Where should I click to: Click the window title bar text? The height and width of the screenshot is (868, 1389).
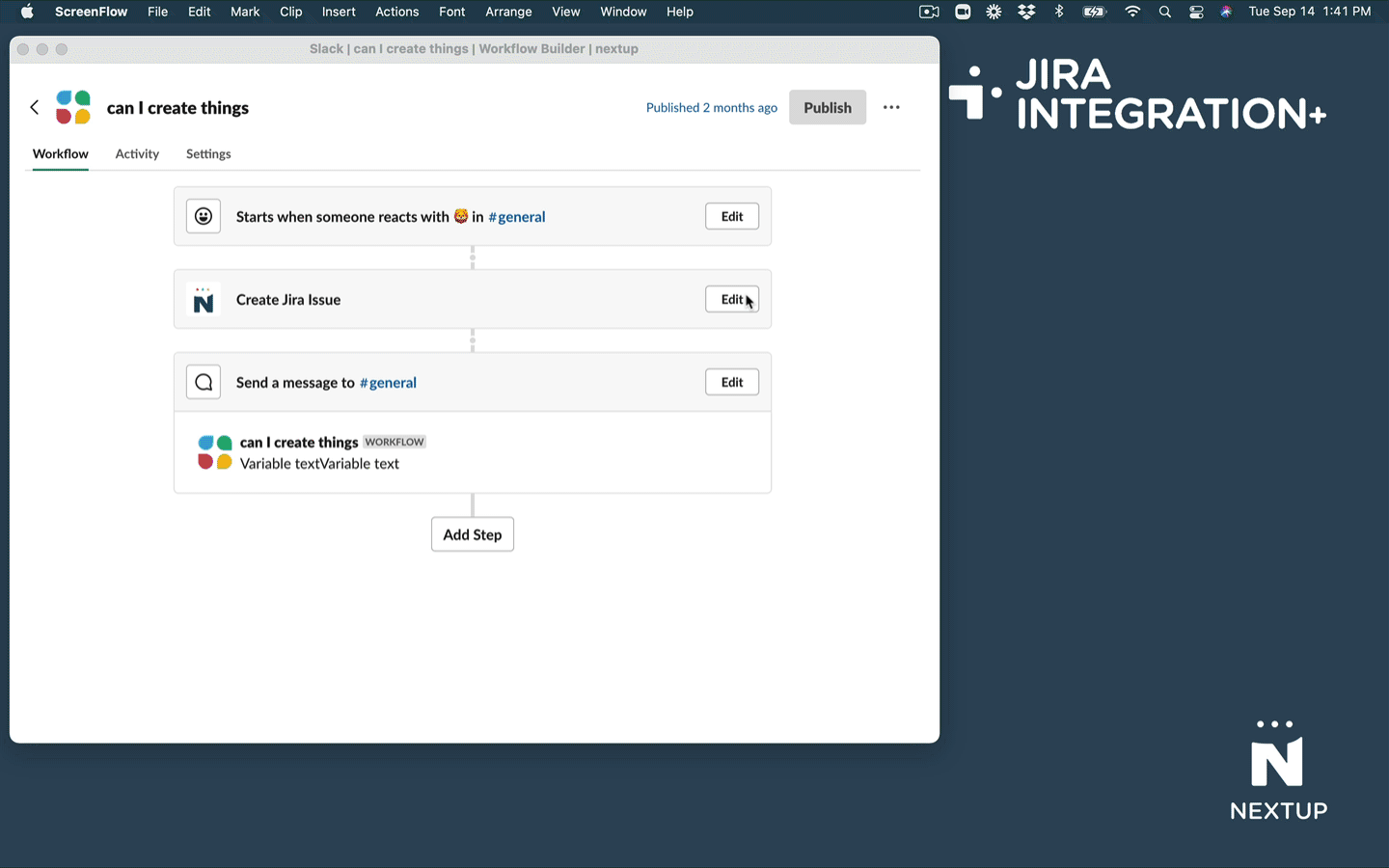[474, 48]
